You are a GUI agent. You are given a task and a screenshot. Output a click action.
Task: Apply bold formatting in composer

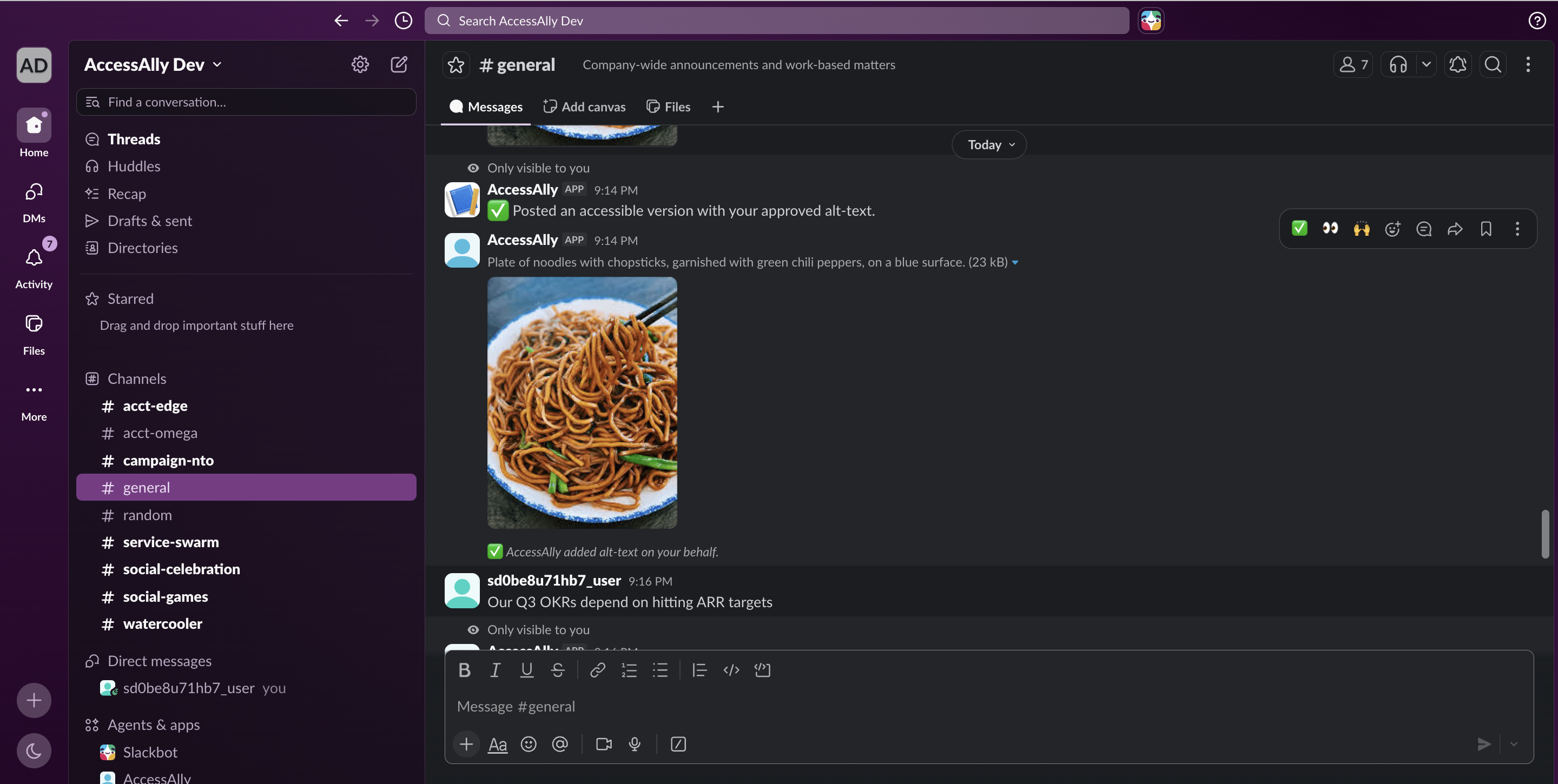[x=465, y=670]
